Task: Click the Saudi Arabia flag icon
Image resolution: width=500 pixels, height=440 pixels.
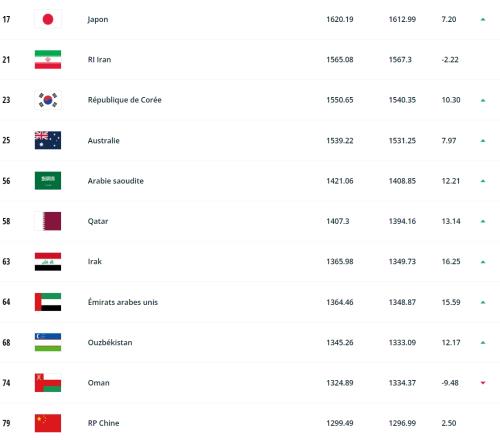Action: coord(48,181)
